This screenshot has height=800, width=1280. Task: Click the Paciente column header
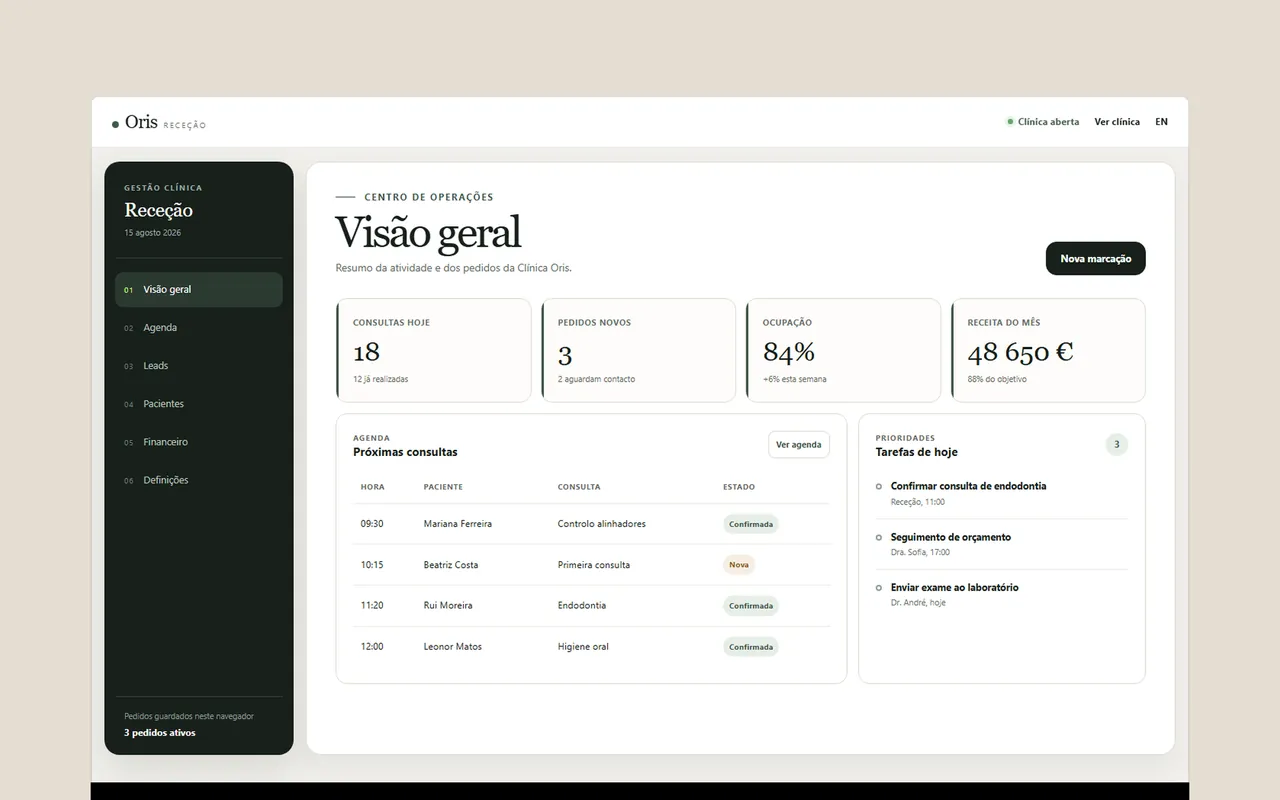click(x=443, y=487)
